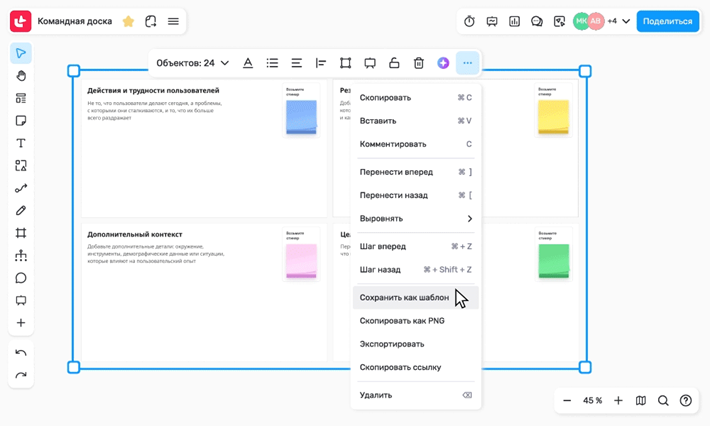
Task: Open the chat comments icon in the top bar
Action: click(537, 21)
